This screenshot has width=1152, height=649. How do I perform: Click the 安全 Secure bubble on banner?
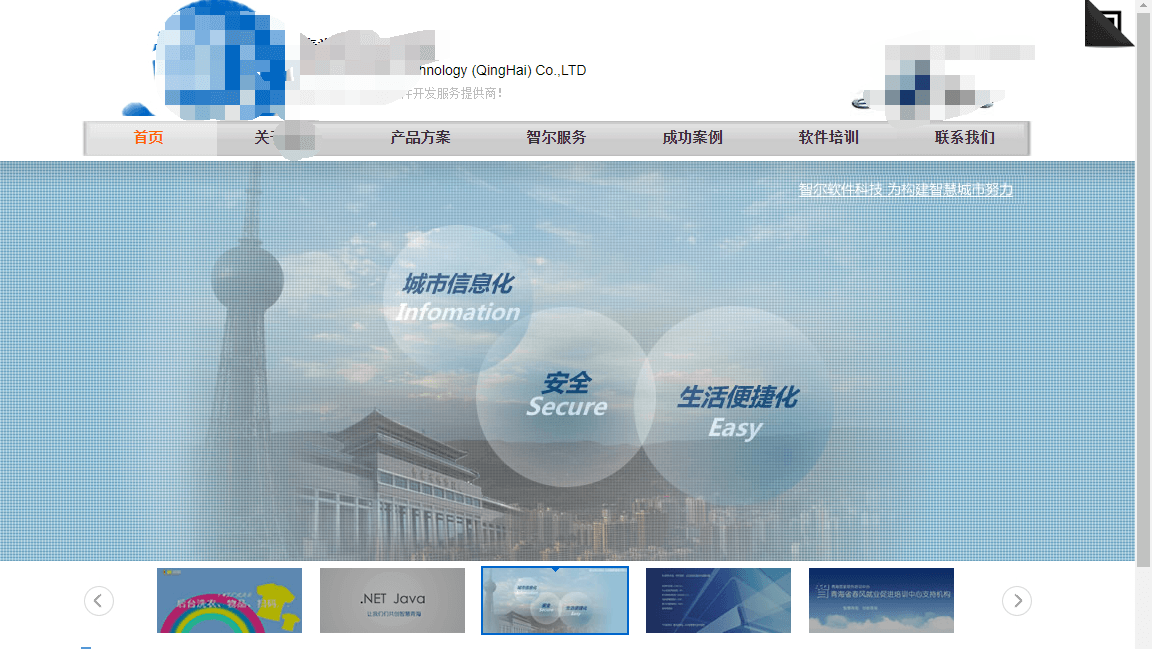566,395
